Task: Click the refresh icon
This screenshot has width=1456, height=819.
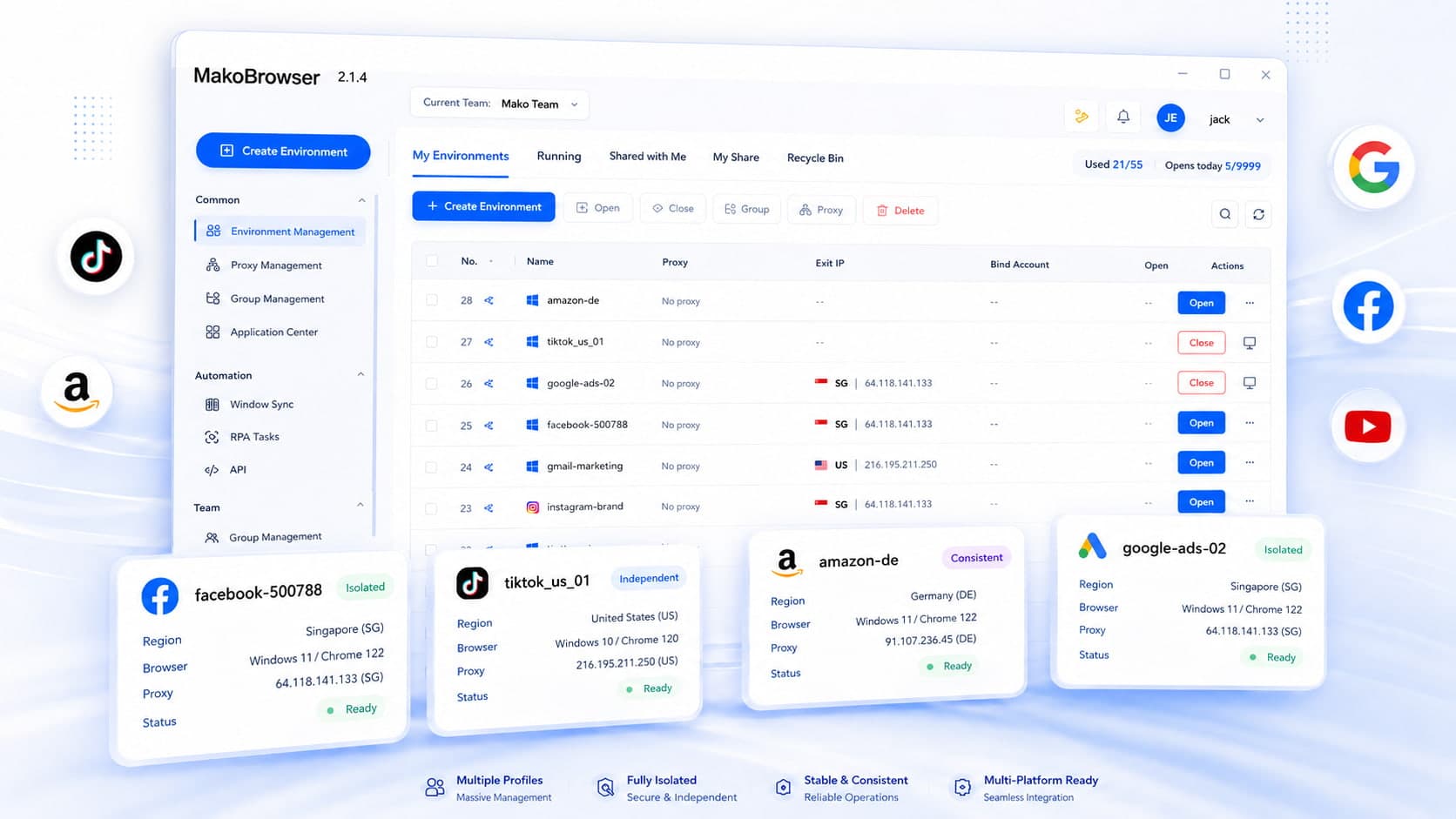Action: tap(1258, 214)
